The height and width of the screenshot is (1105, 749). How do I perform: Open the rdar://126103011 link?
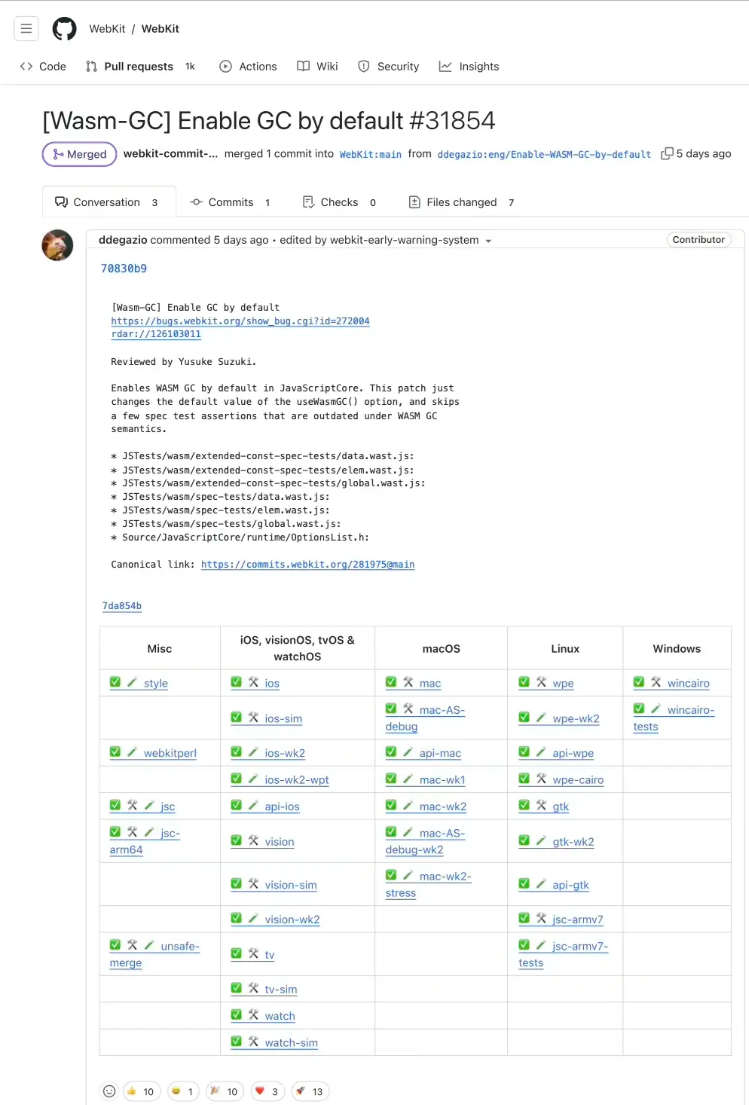pyautogui.click(x=156, y=334)
